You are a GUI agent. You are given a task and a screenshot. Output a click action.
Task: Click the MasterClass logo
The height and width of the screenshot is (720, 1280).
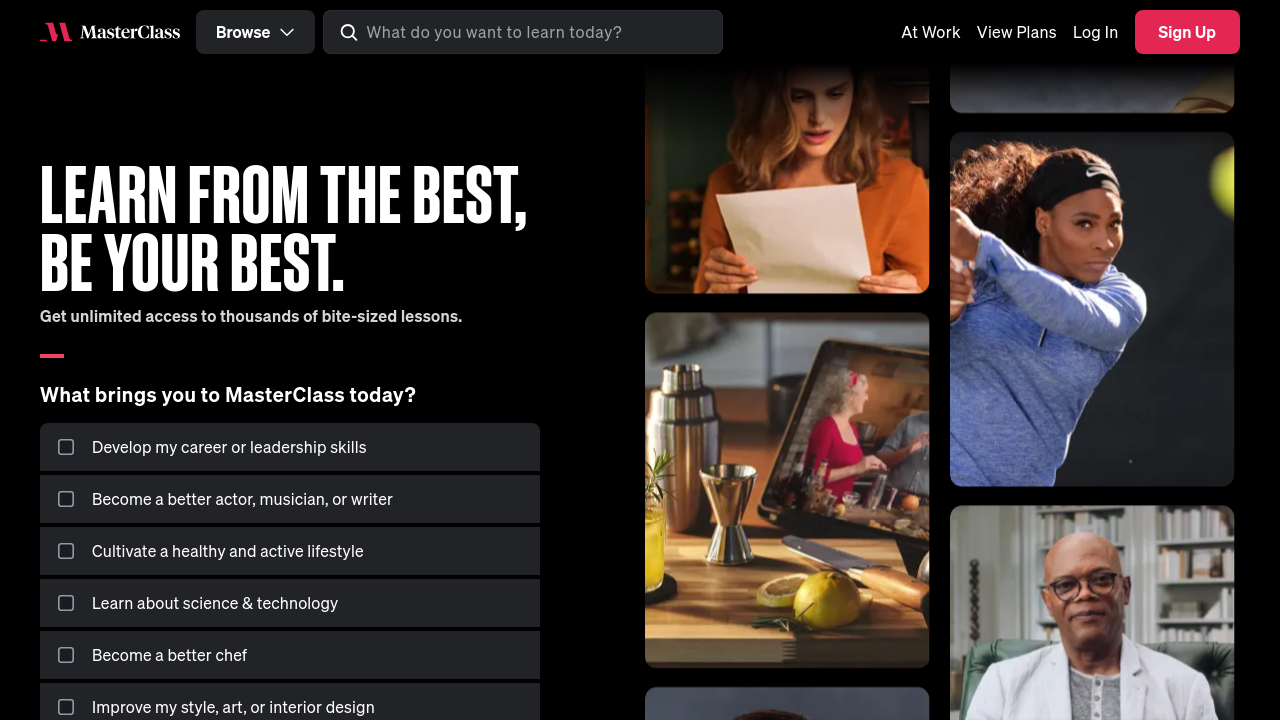(x=110, y=32)
